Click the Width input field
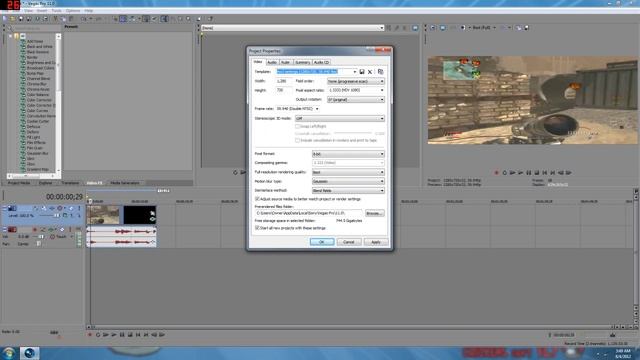The height and width of the screenshot is (360, 640). (x=284, y=81)
